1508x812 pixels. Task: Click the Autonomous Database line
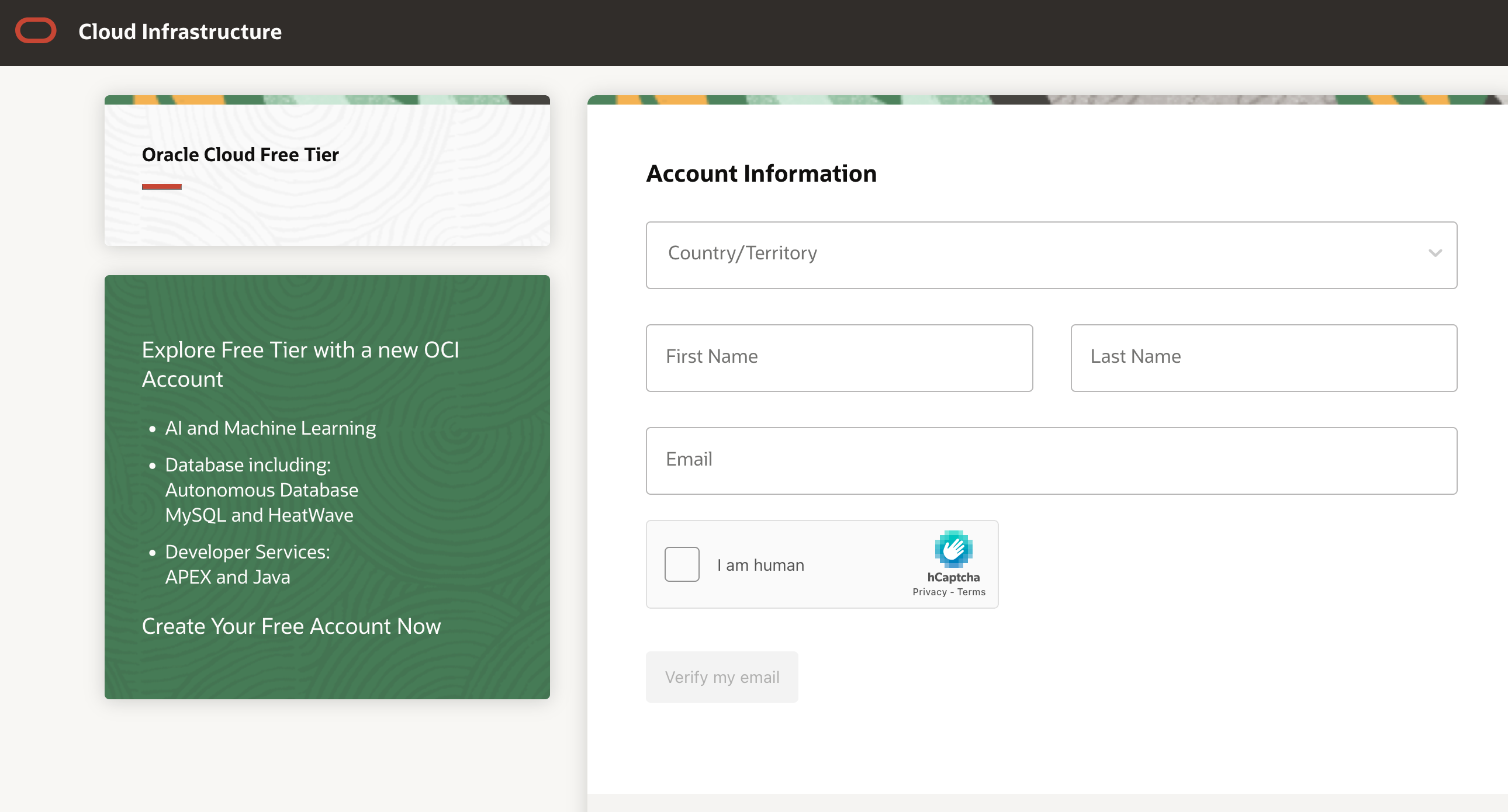pos(262,490)
